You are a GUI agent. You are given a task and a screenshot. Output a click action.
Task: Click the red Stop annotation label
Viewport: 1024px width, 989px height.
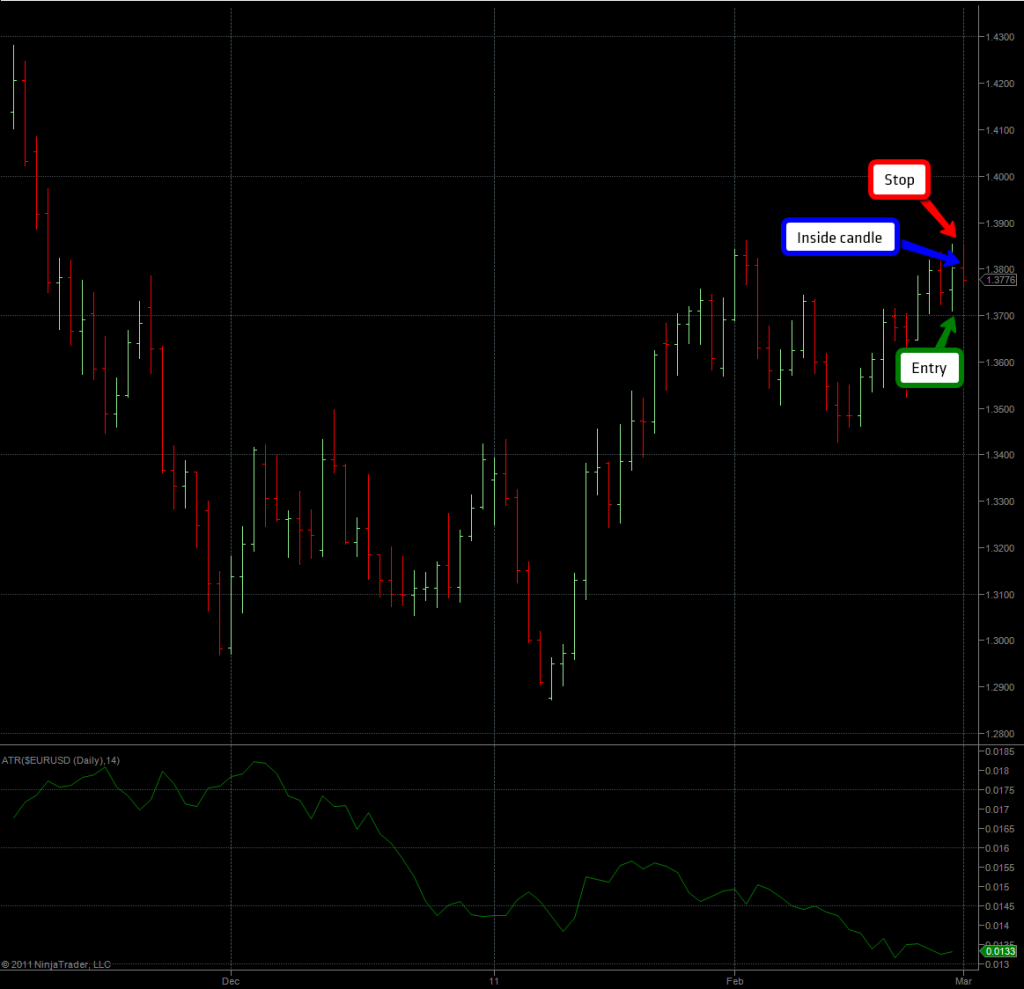click(898, 180)
